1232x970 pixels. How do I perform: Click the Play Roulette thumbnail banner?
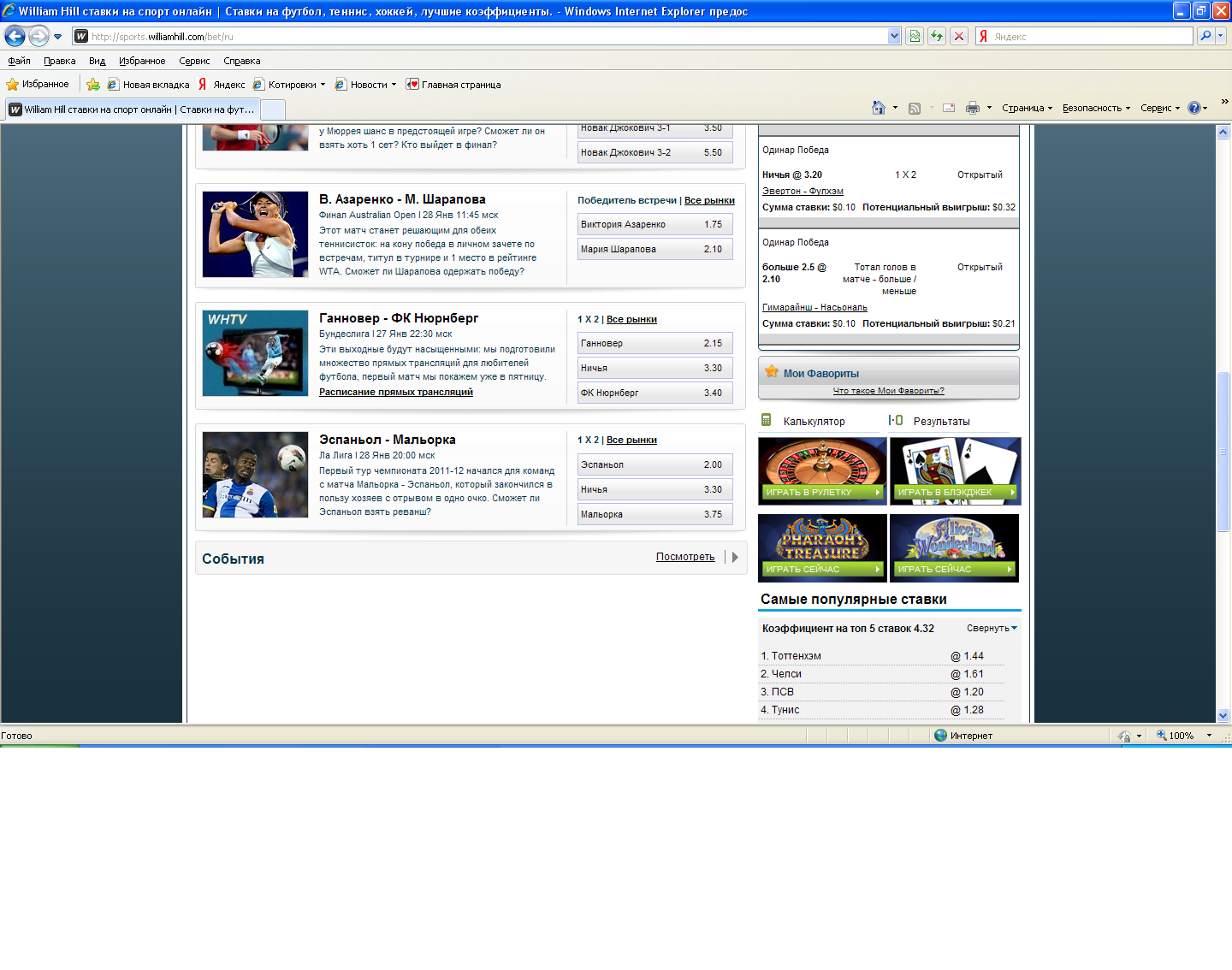[822, 470]
